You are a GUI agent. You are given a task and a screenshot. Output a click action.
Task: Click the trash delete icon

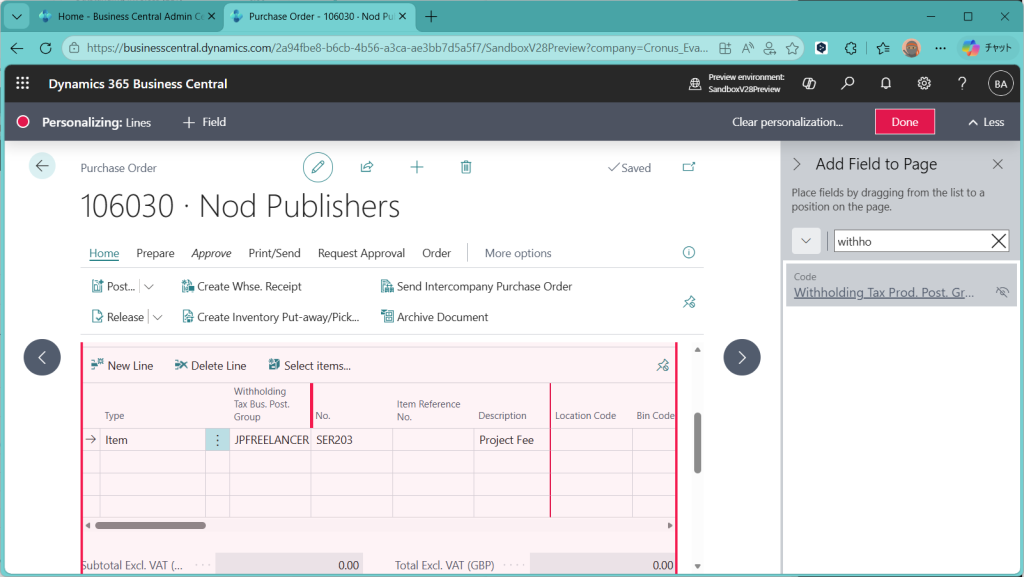click(x=466, y=167)
